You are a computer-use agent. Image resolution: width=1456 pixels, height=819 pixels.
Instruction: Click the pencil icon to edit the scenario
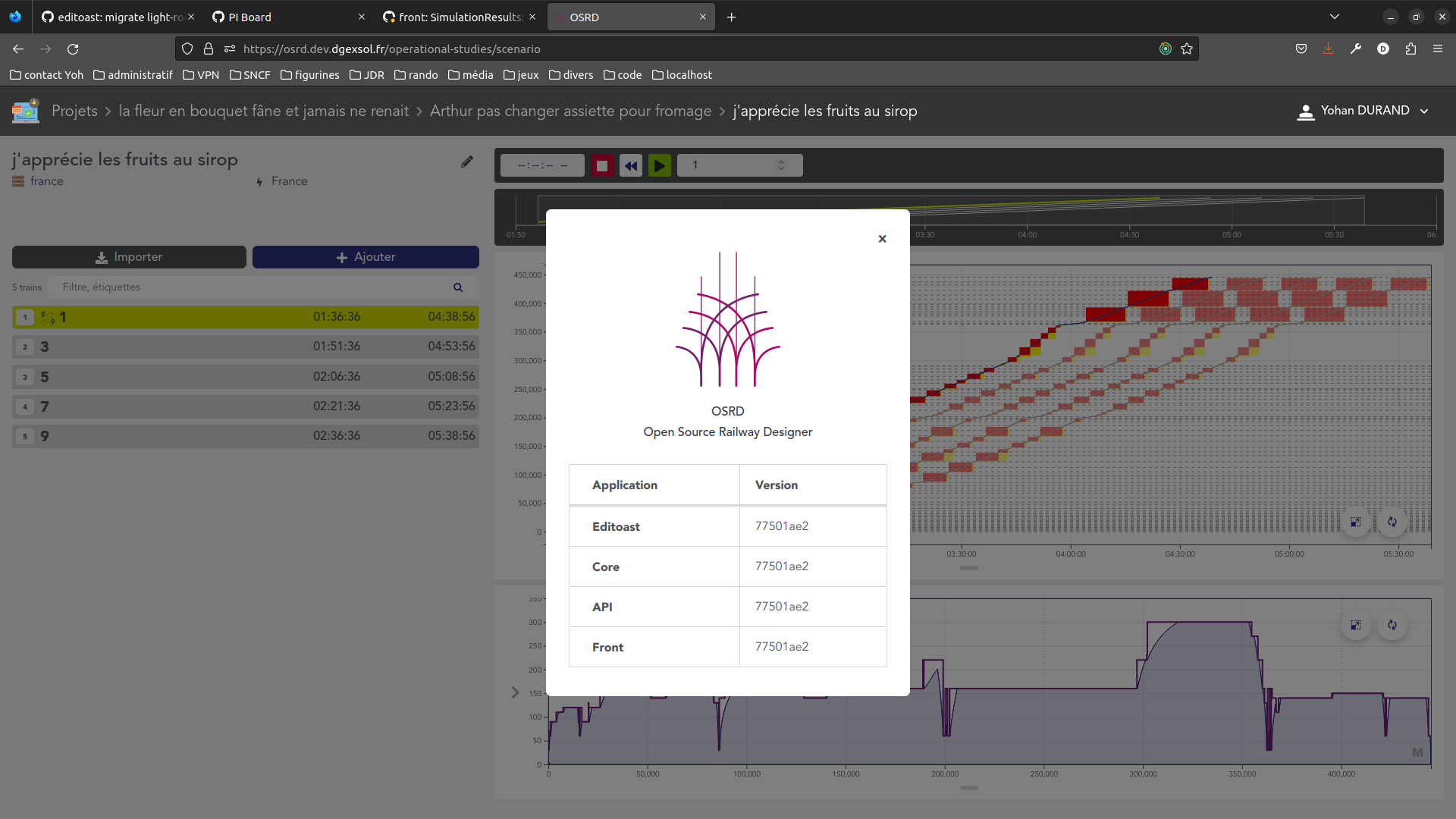467,162
